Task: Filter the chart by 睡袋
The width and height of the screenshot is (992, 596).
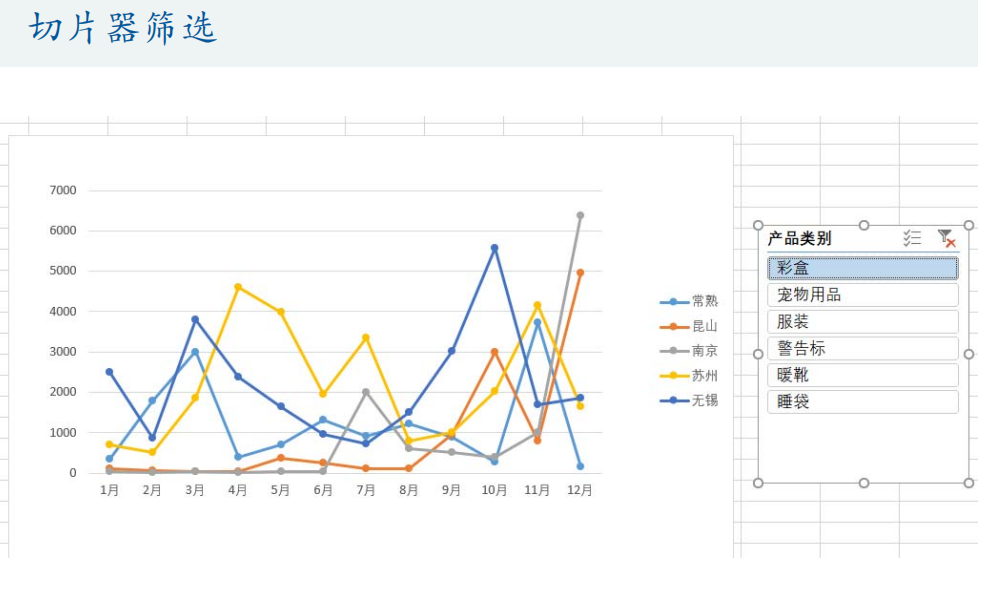Action: tap(862, 402)
